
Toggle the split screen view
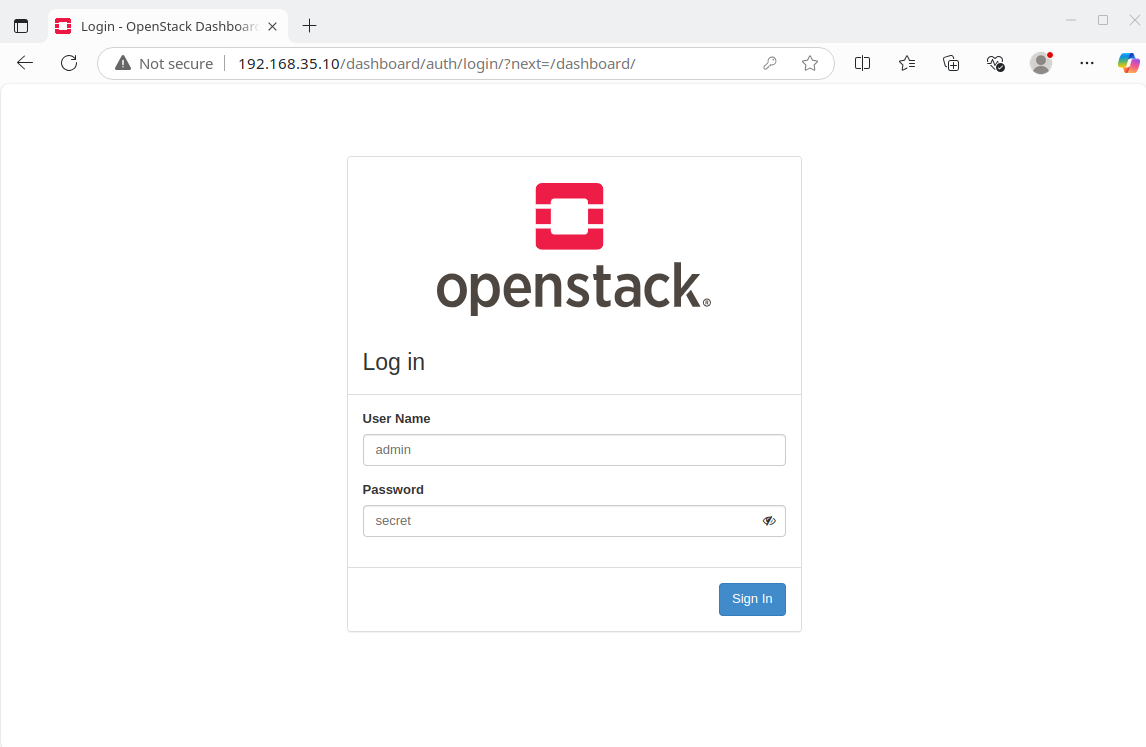click(x=862, y=64)
